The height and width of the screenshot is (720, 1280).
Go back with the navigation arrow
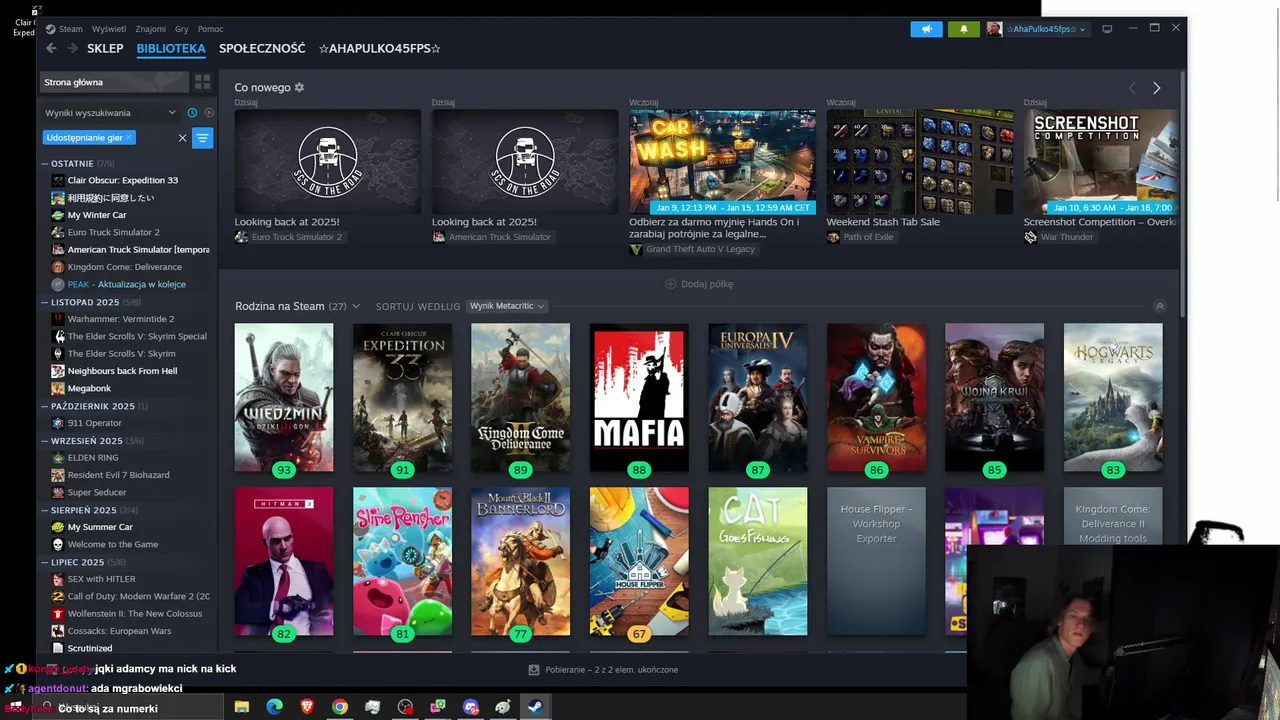click(52, 48)
